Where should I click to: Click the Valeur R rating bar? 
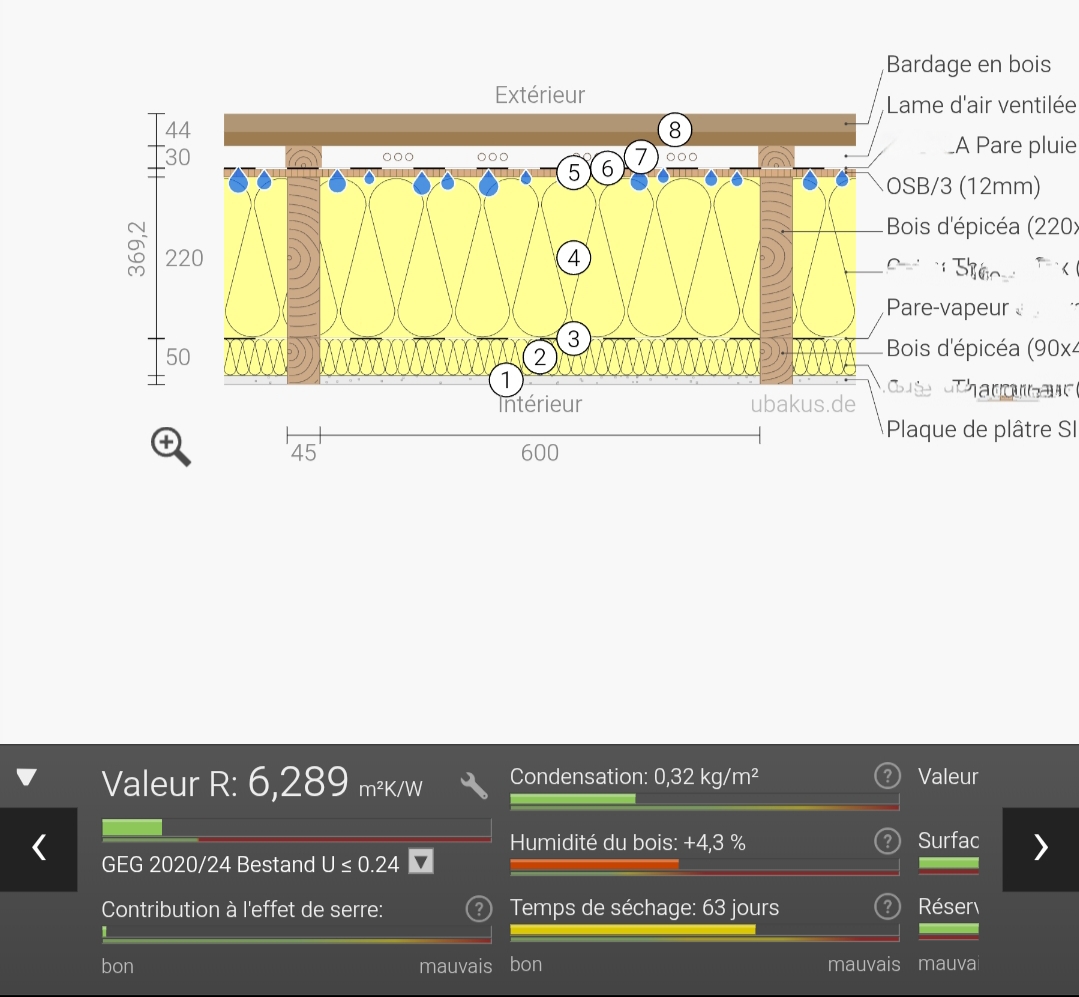coord(296,829)
